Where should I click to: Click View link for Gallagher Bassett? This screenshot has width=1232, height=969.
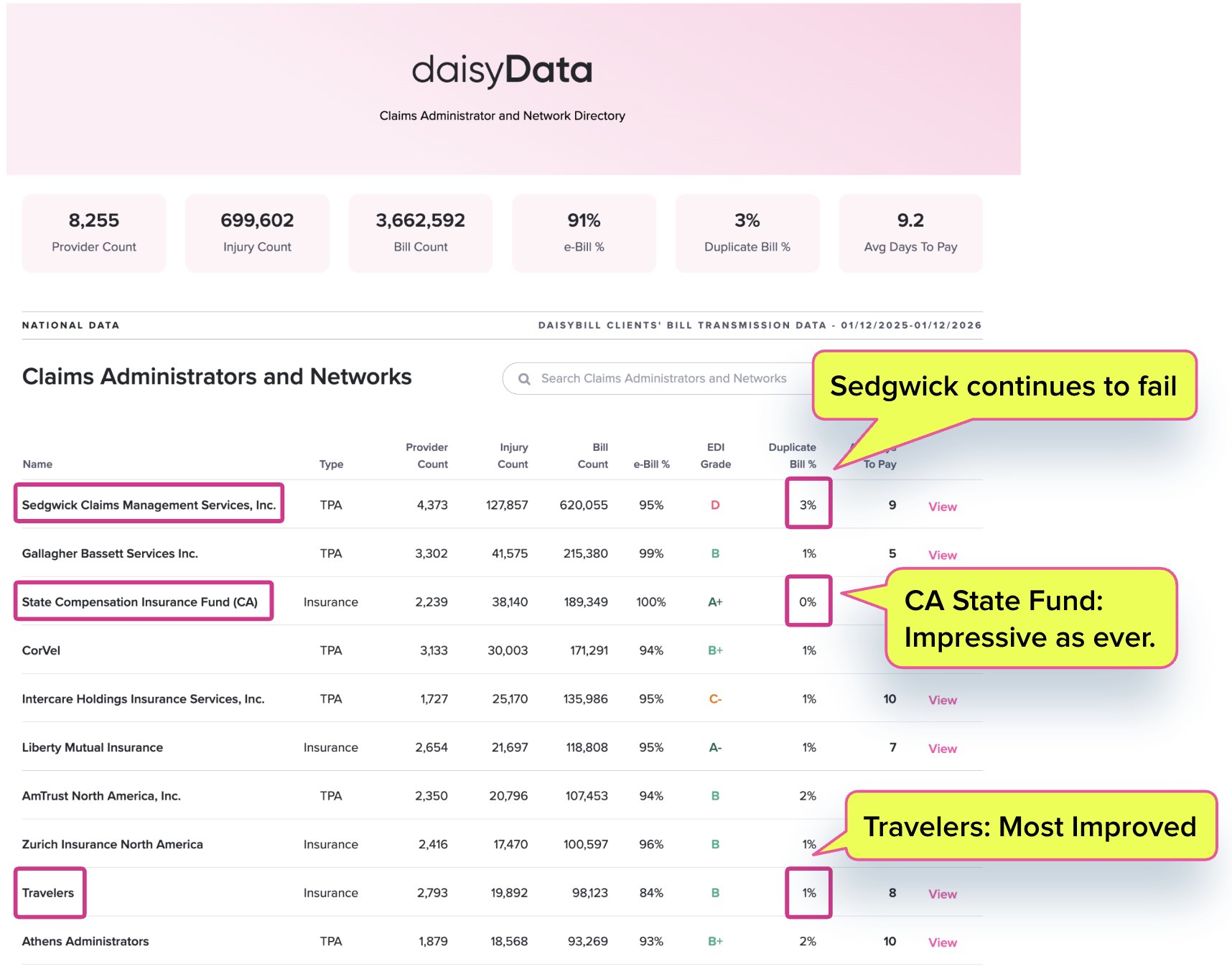tap(942, 555)
